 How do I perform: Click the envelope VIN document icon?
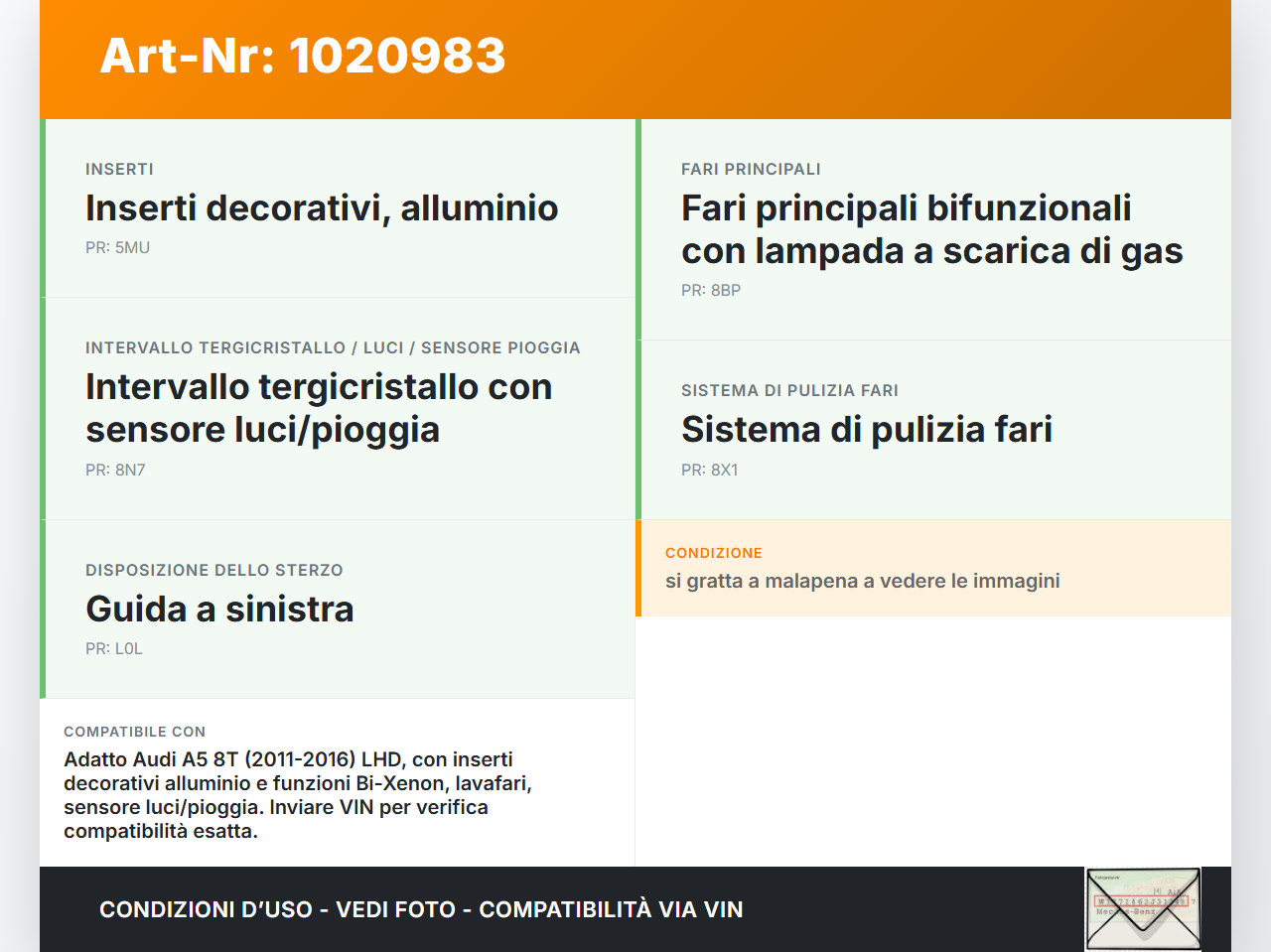1141,908
